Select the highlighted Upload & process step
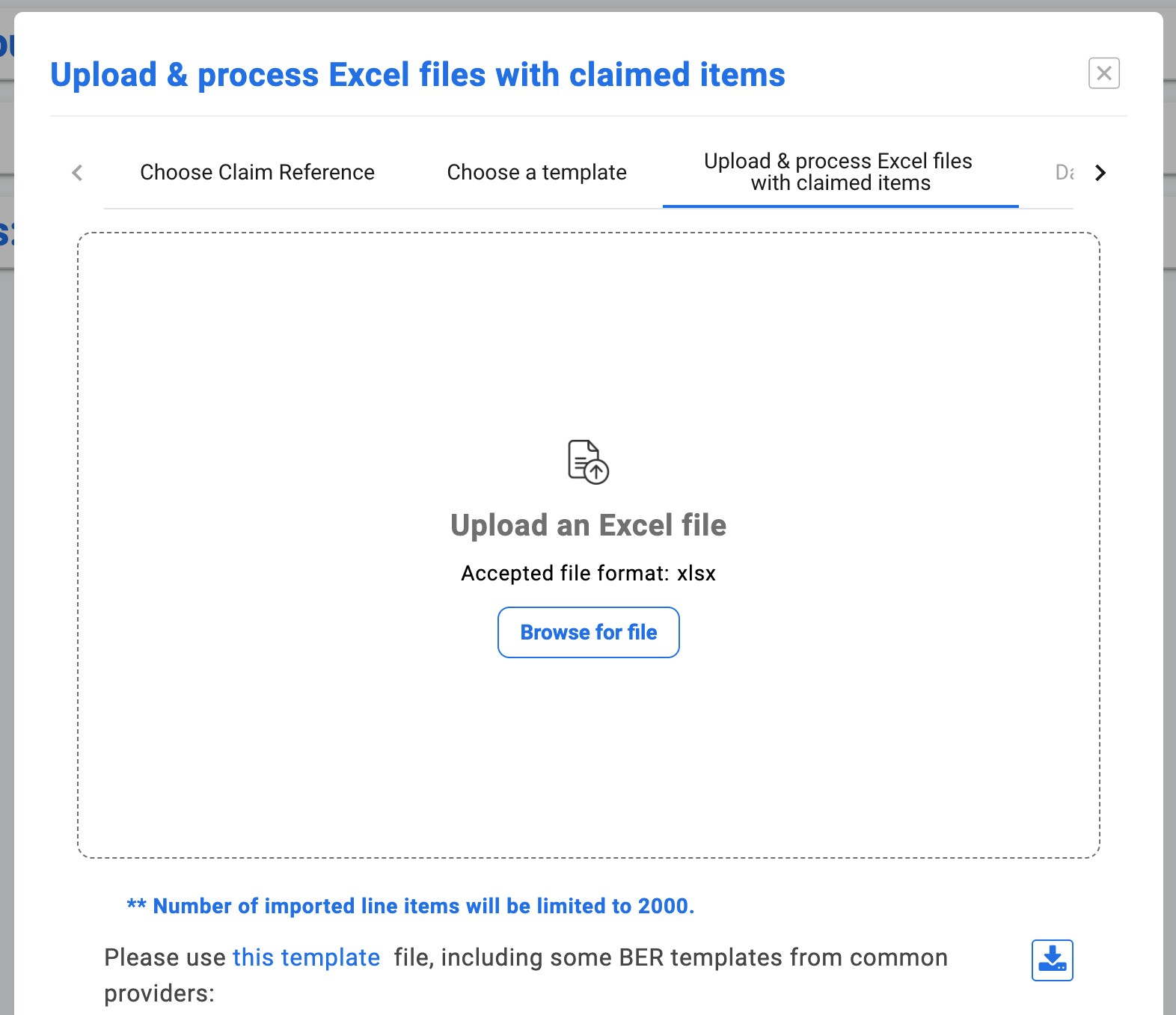This screenshot has width=1176, height=1015. point(838,171)
